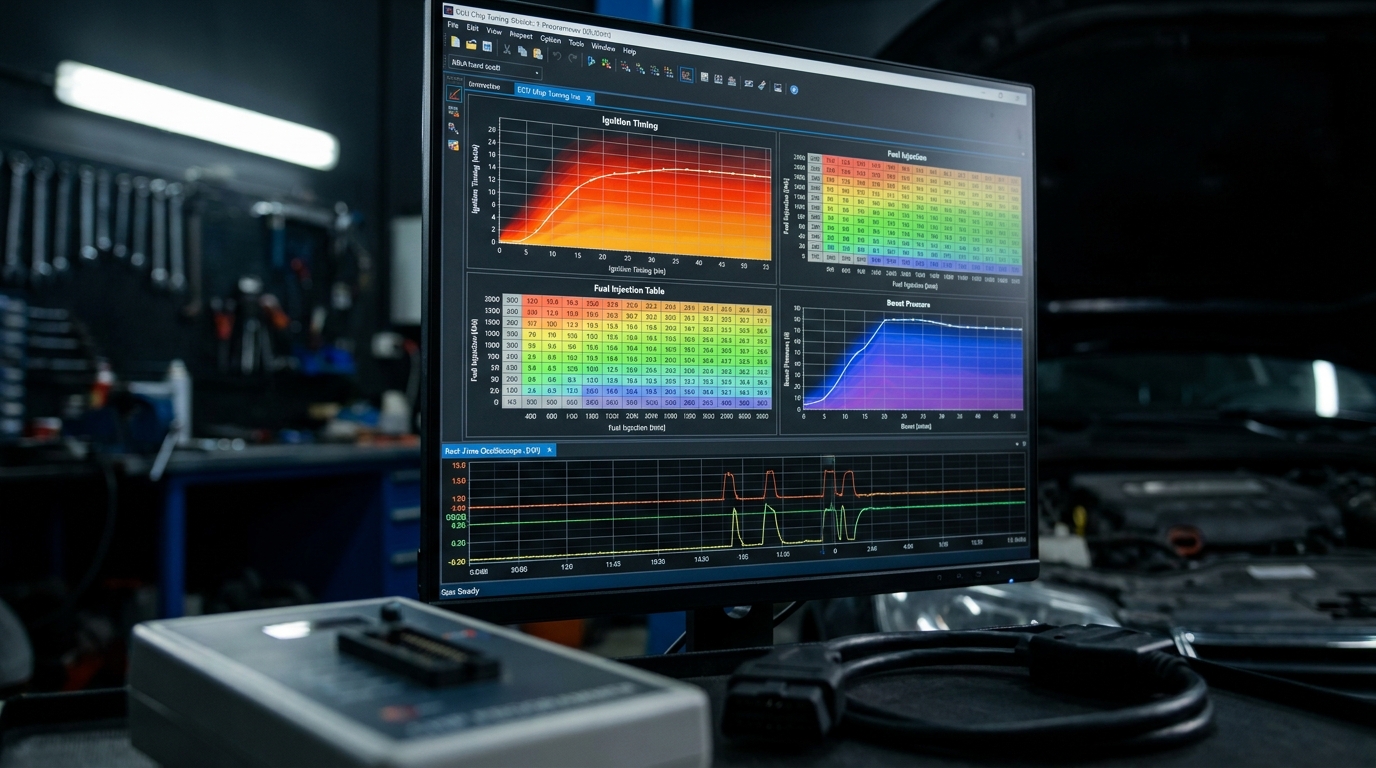Click the Redo arrow icon
This screenshot has width=1376, height=768.
coord(571,58)
